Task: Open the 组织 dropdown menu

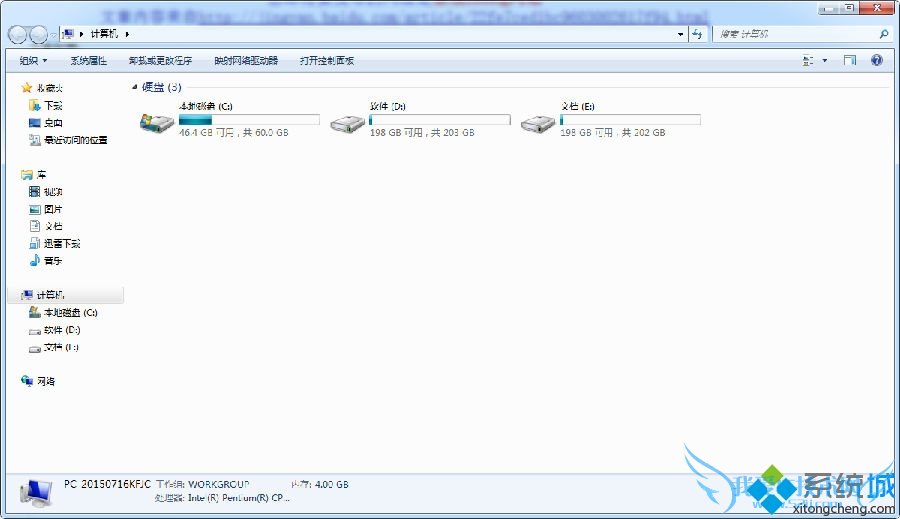Action: point(33,60)
